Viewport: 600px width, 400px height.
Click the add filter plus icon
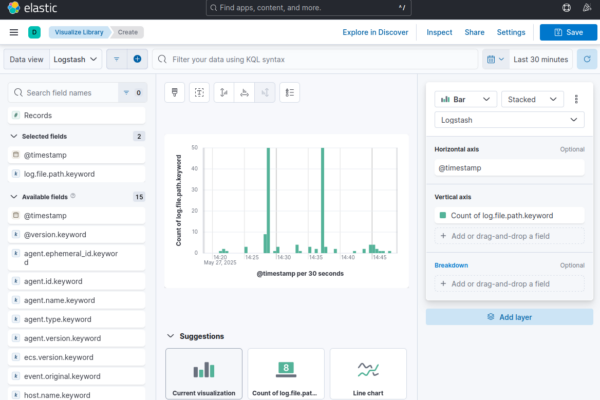tap(137, 59)
